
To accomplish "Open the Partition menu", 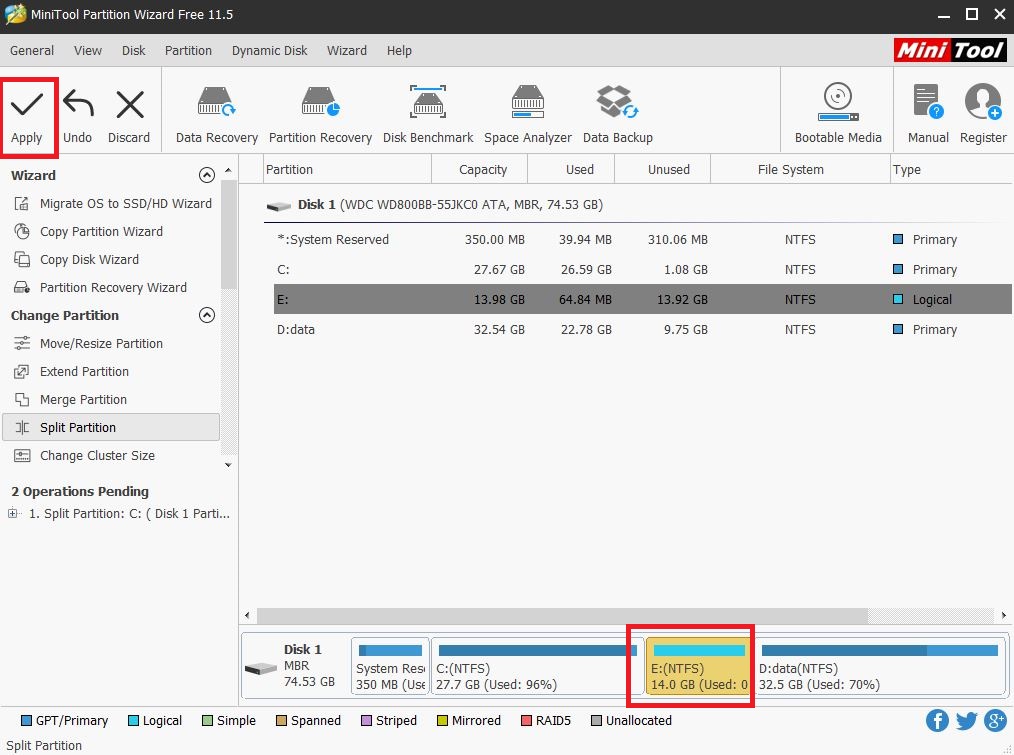I will [x=188, y=50].
